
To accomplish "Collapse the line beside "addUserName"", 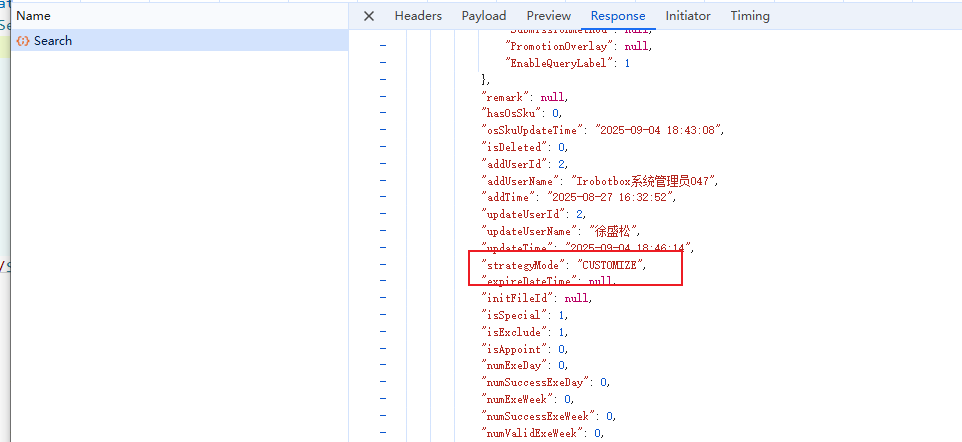I will [x=383, y=180].
